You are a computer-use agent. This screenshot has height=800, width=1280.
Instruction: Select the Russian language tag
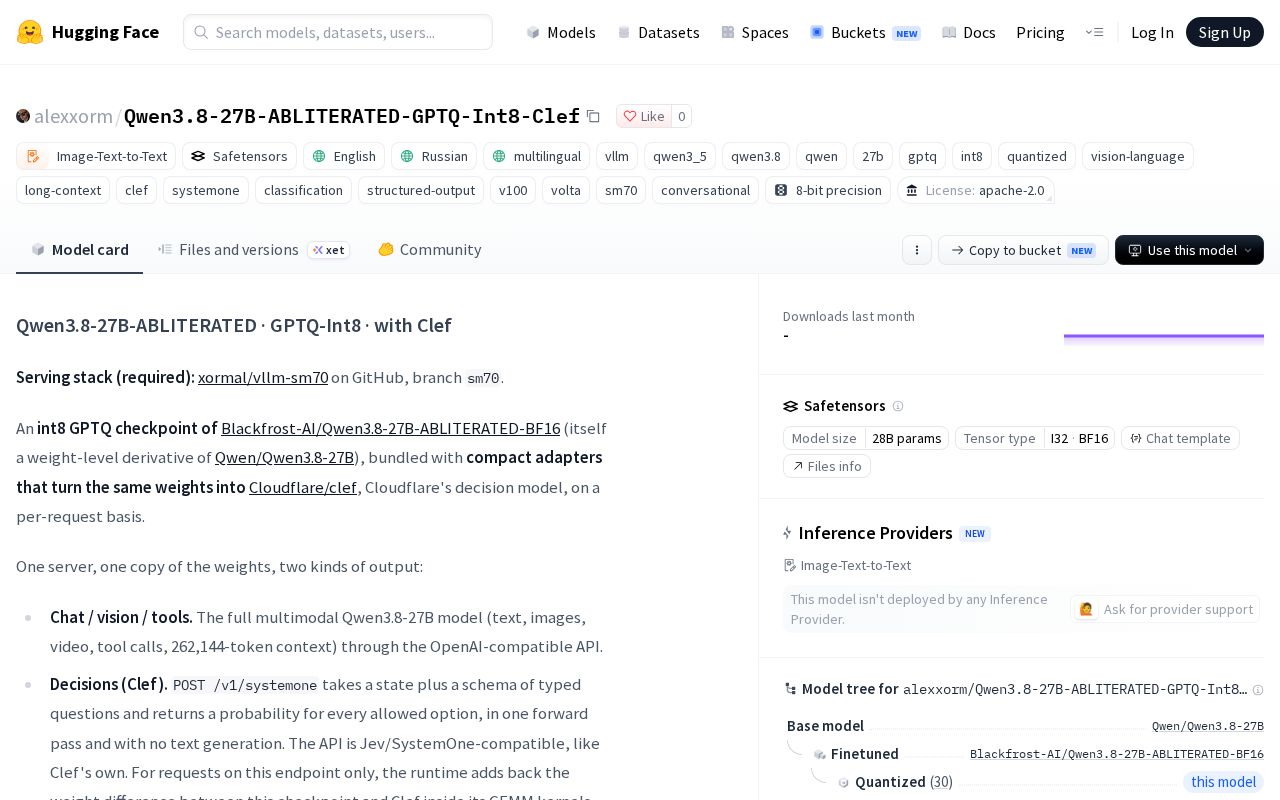(434, 156)
